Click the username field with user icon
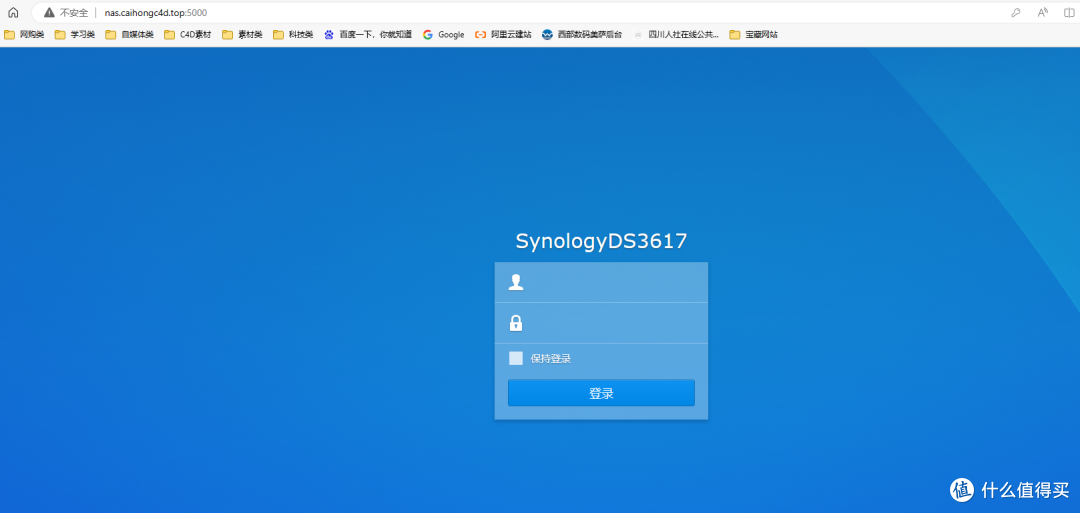Viewport: 1080px width, 513px height. tap(601, 282)
